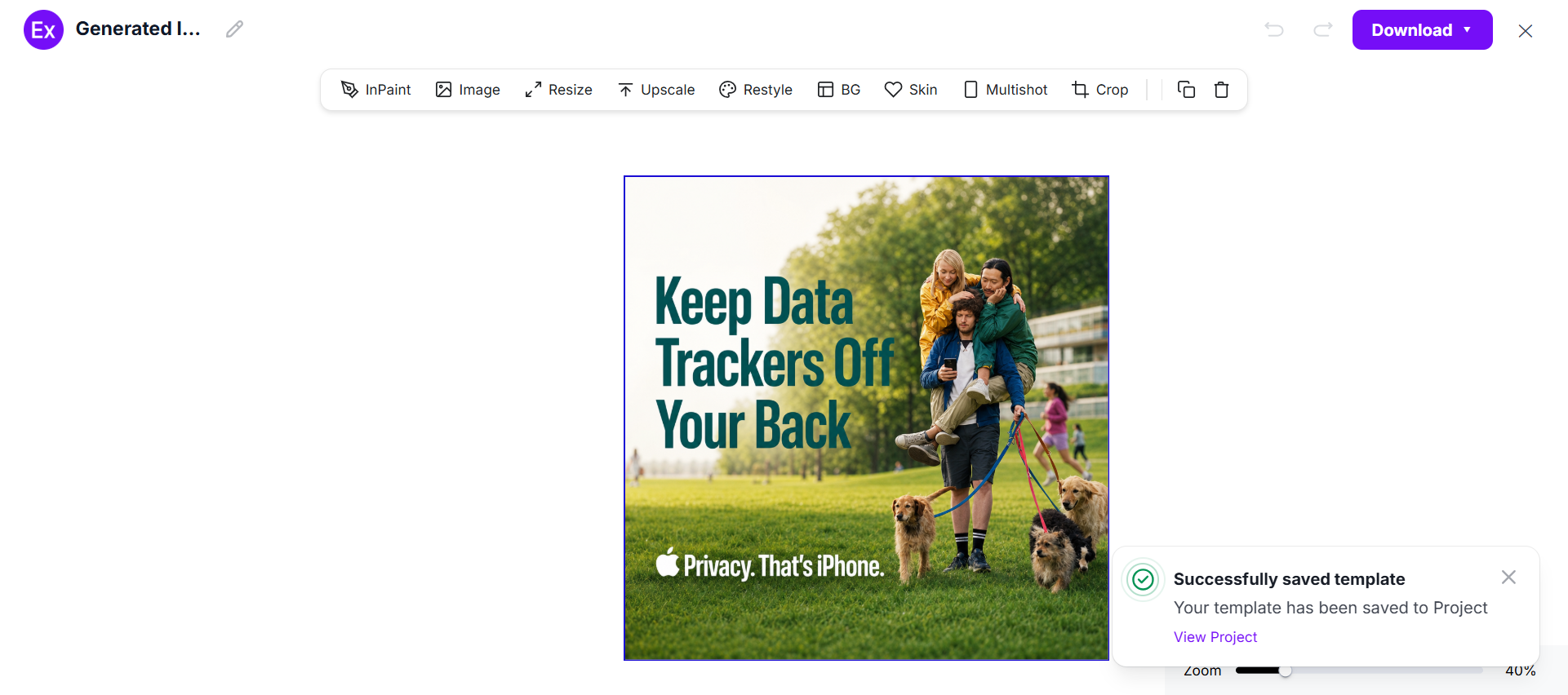Open the Restyle tool
1568x695 pixels.
point(756,90)
